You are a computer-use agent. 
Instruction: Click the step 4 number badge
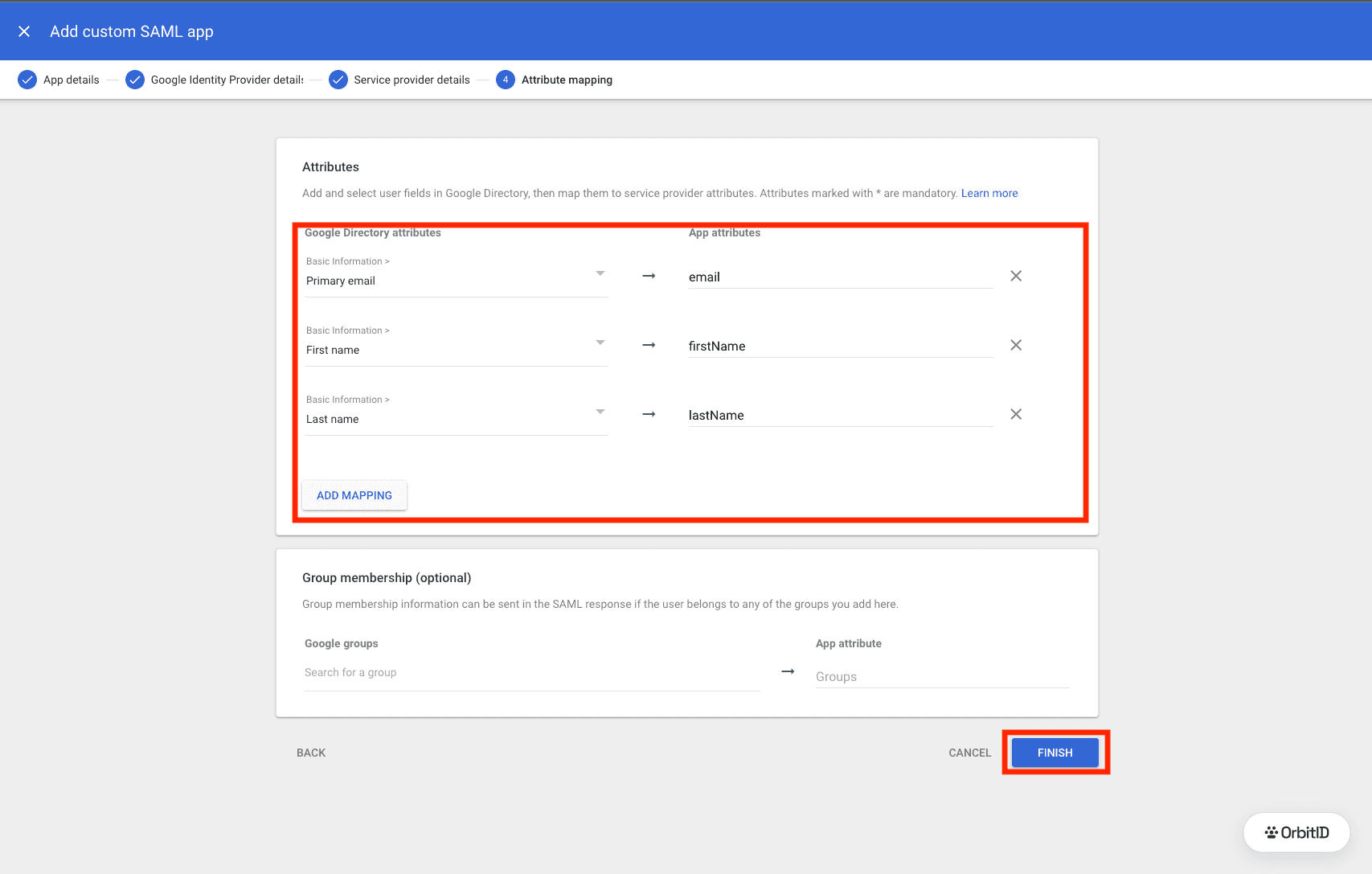click(506, 80)
